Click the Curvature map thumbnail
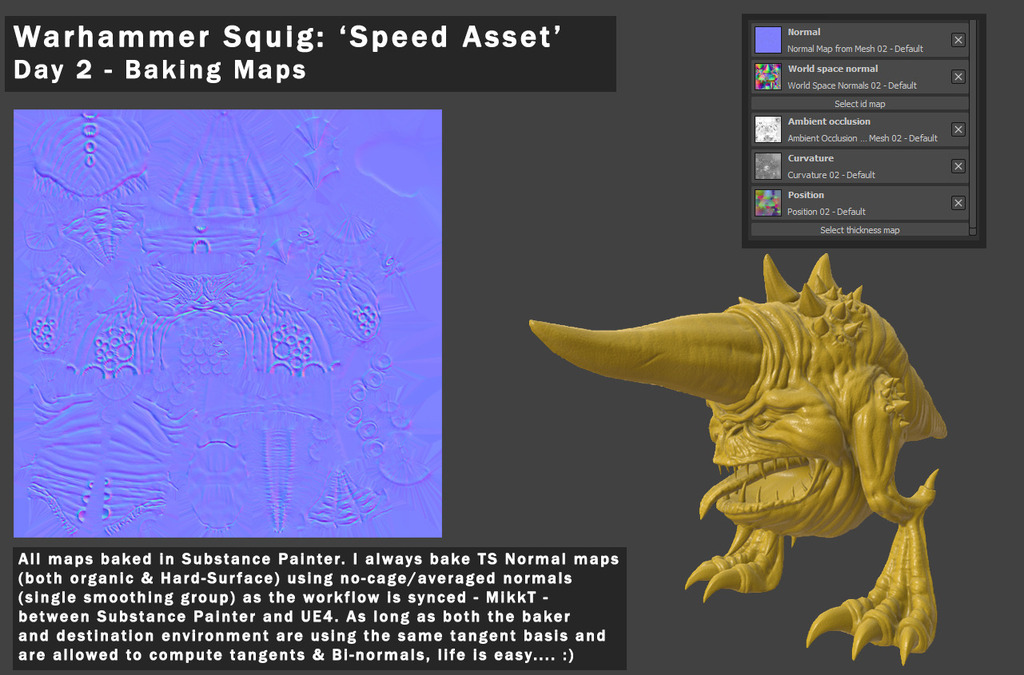 click(x=768, y=166)
